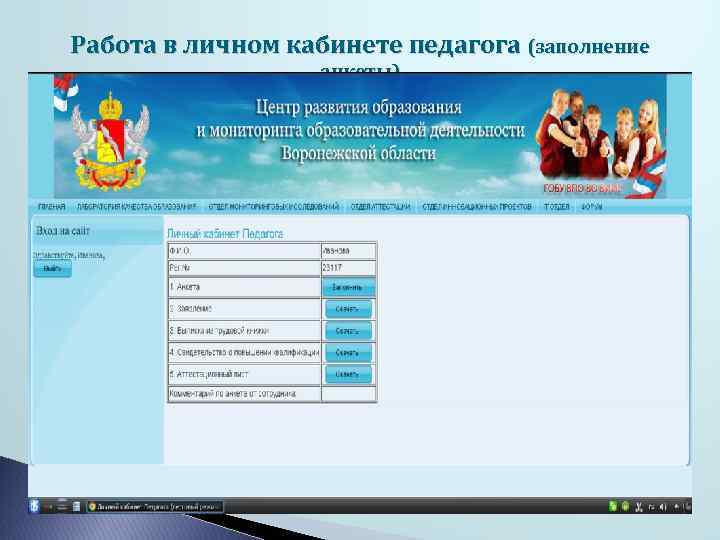
Task: Click the Комментарий по анкете label
Action: coord(232,394)
